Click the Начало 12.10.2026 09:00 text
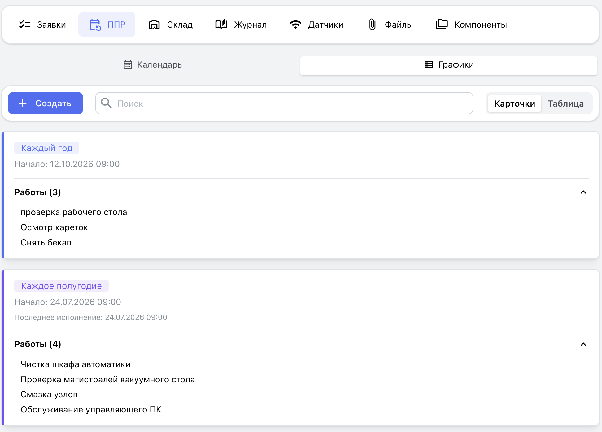602x432 pixels. coord(67,164)
